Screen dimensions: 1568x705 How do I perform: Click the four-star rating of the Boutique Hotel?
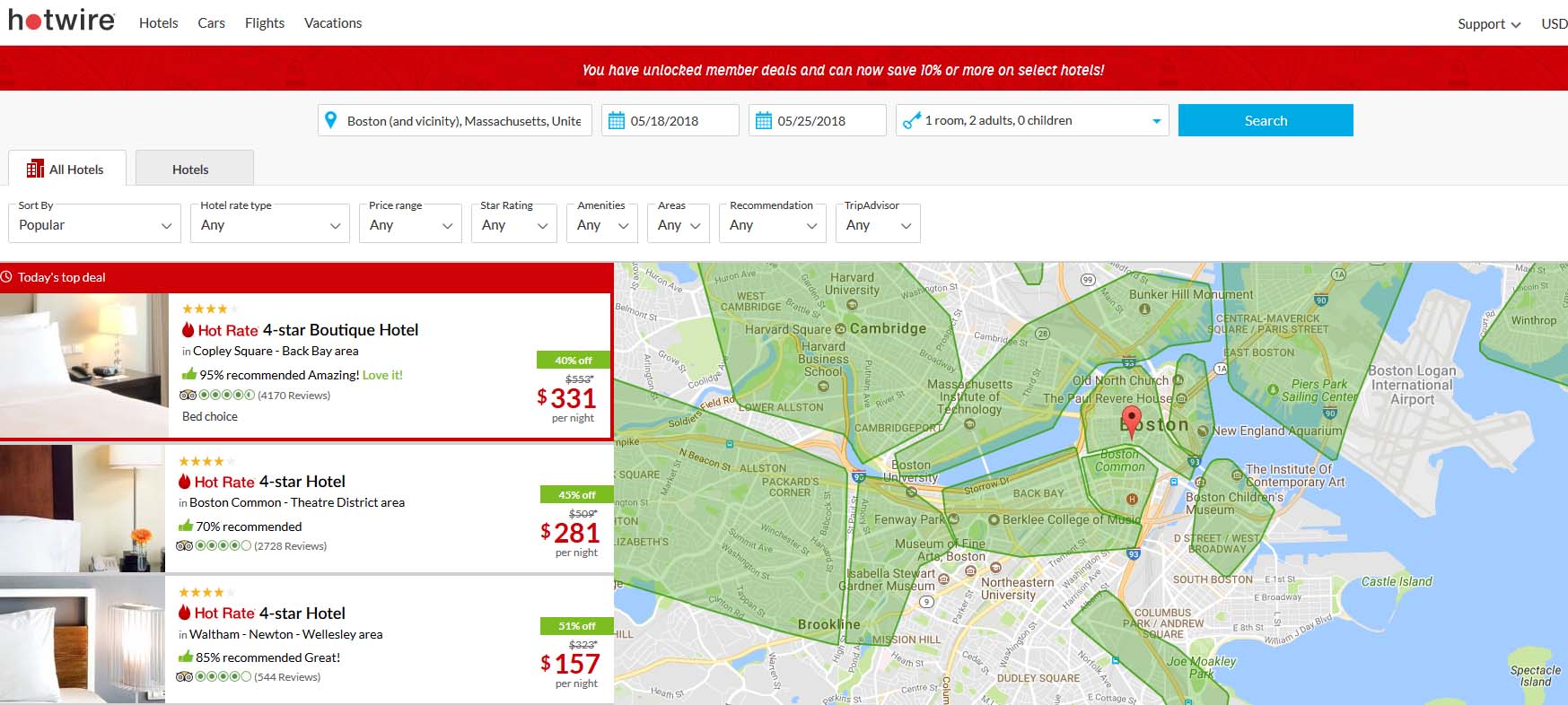[210, 309]
